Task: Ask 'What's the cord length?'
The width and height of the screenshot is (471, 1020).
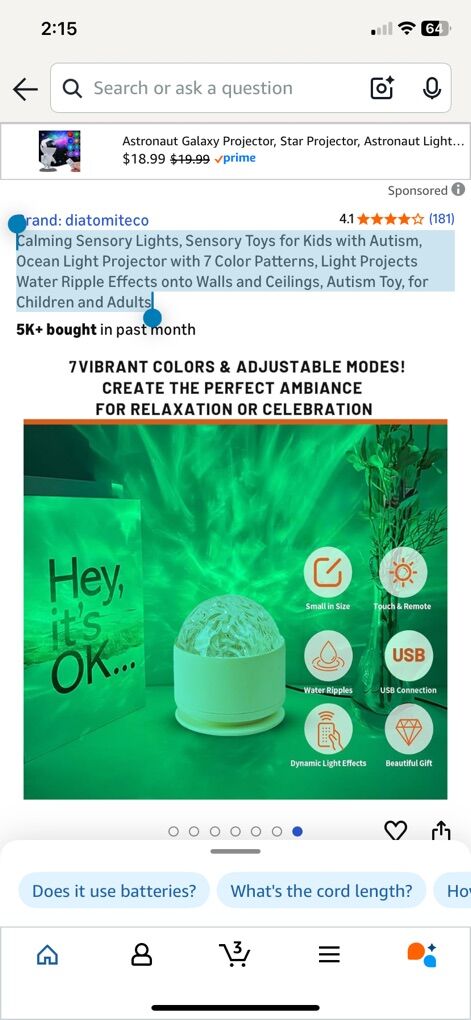Action: pyautogui.click(x=321, y=891)
